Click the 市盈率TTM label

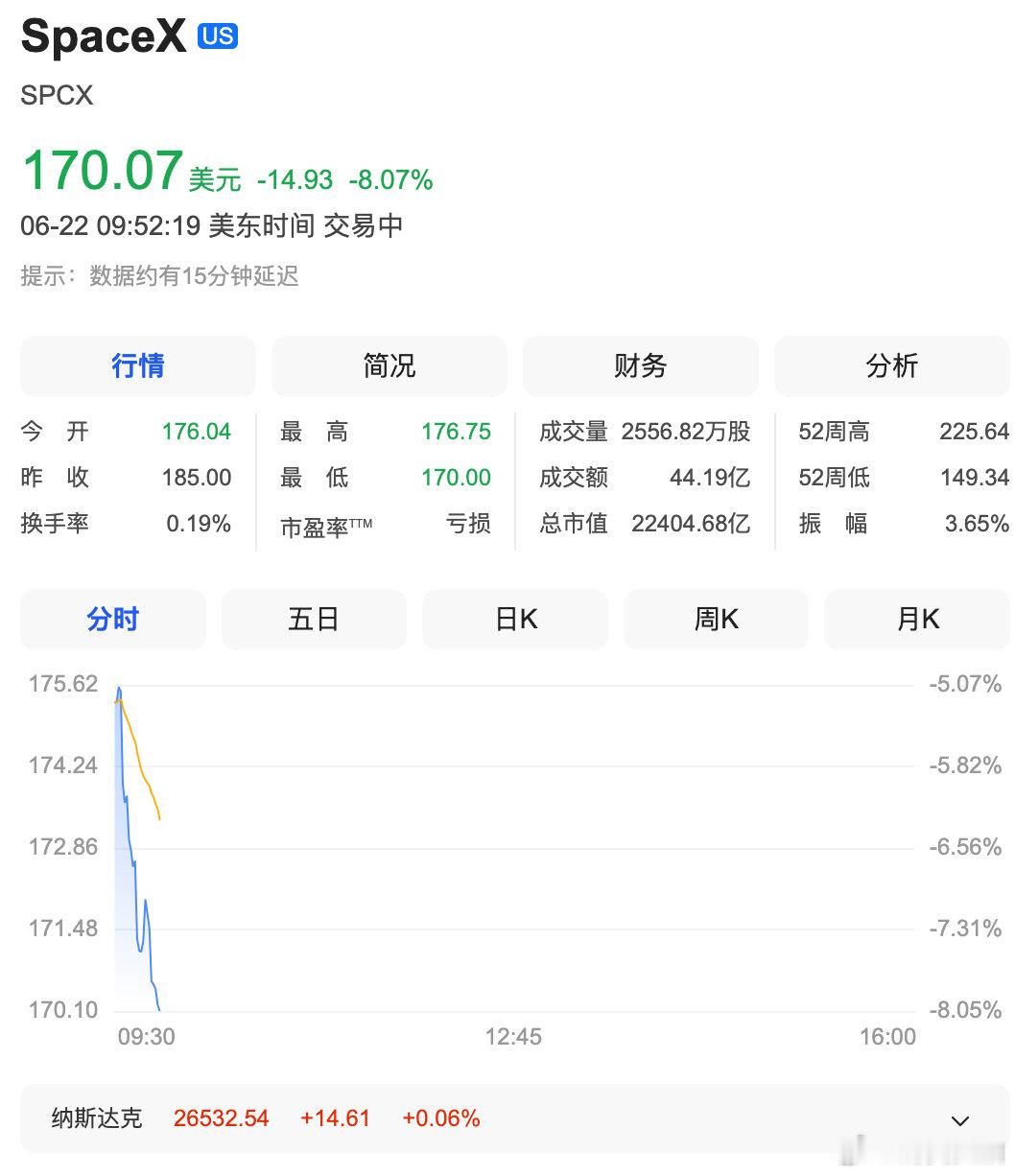click(326, 526)
